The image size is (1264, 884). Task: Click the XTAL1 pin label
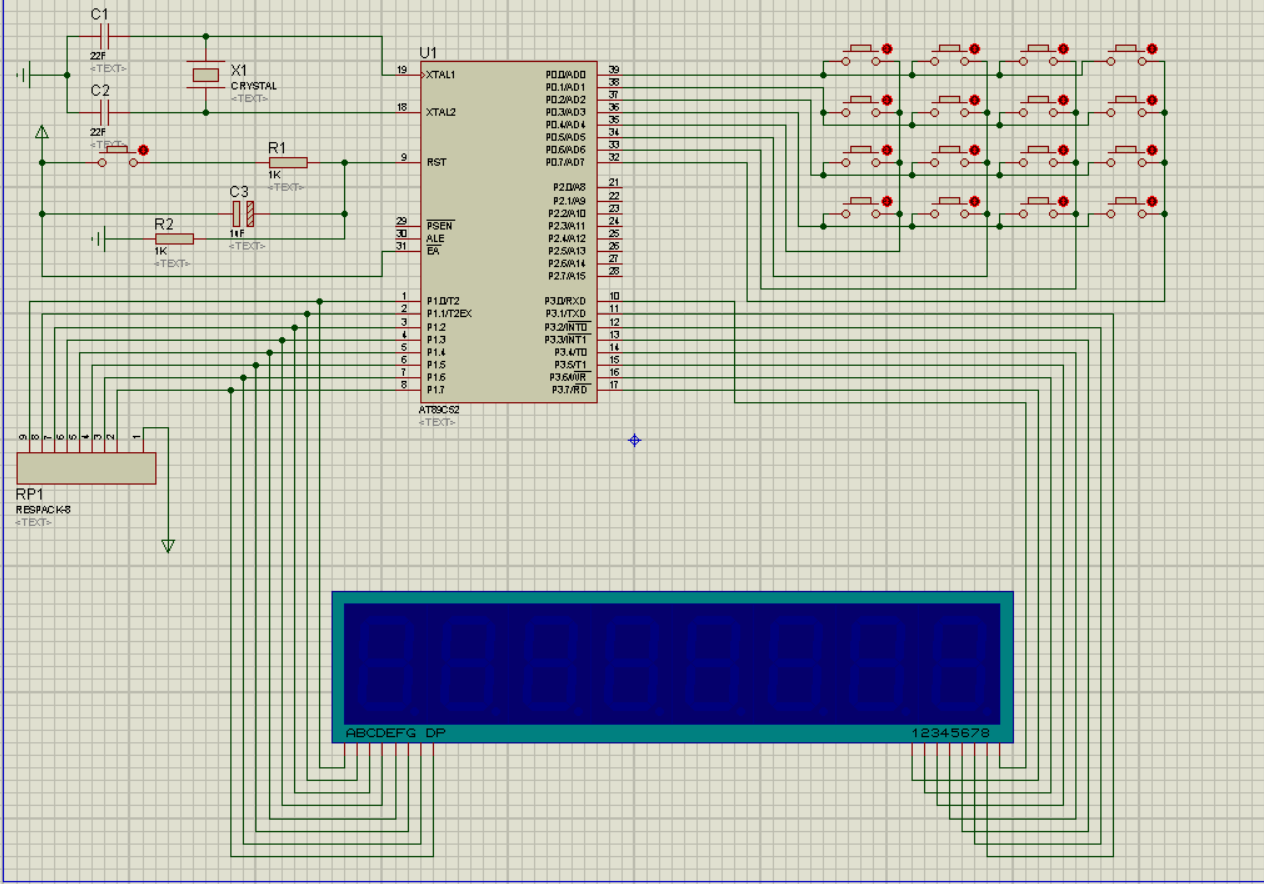point(441,75)
